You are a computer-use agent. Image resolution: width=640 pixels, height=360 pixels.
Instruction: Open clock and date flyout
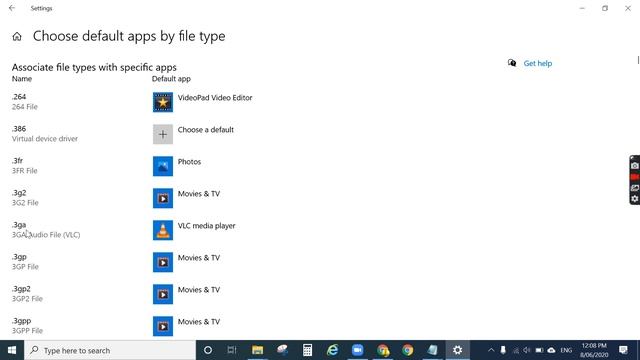(x=594, y=350)
